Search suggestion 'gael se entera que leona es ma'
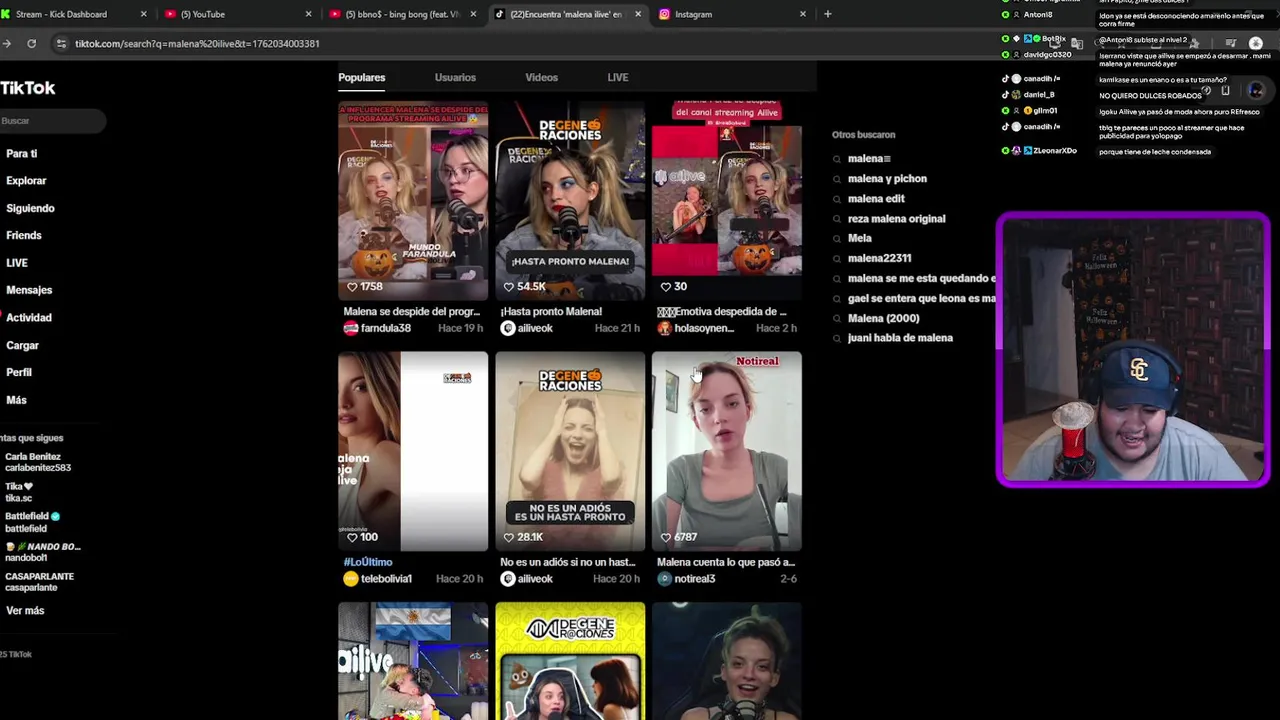The image size is (1280, 720). point(922,299)
